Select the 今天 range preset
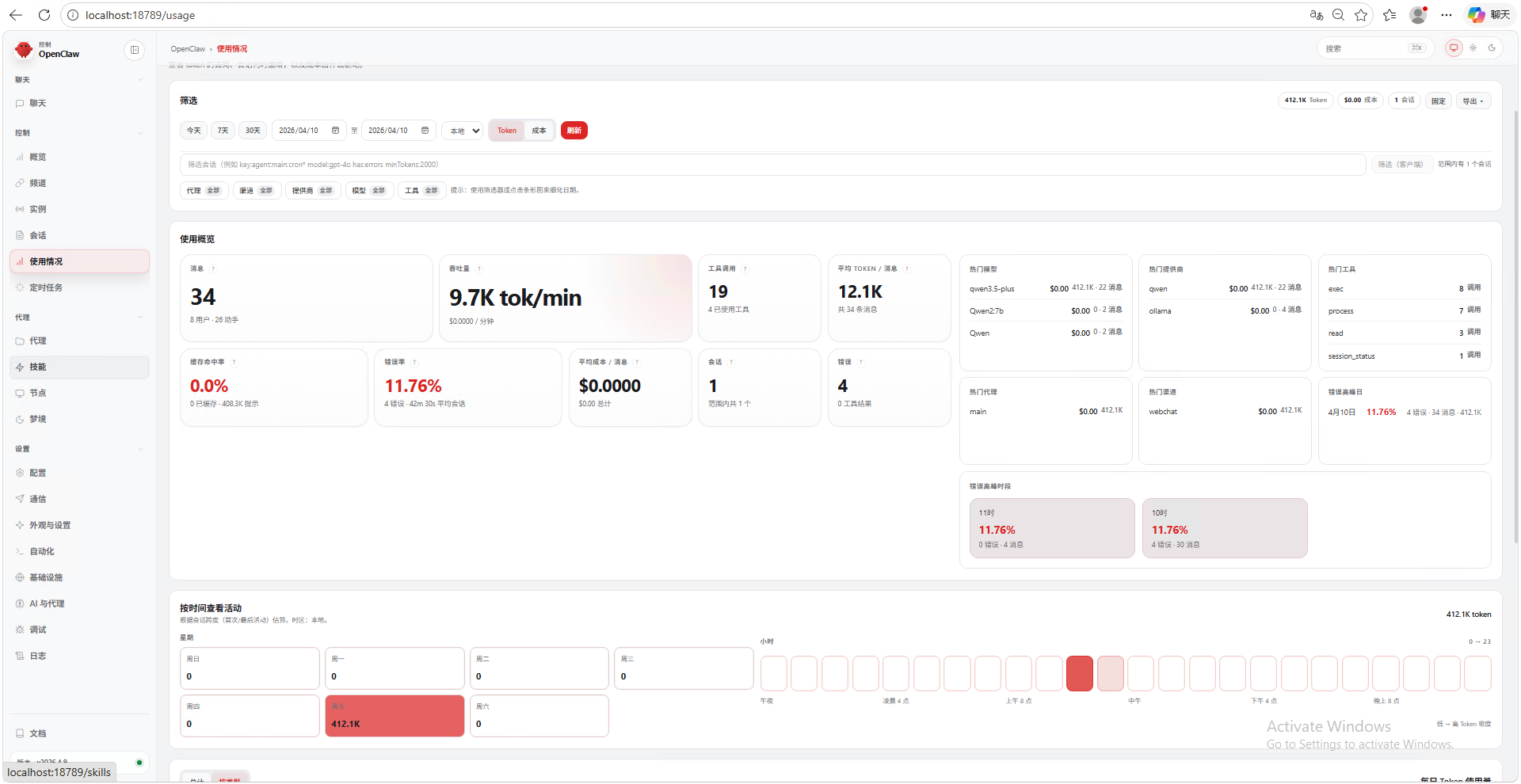The width and height of the screenshot is (1521, 784). [194, 131]
